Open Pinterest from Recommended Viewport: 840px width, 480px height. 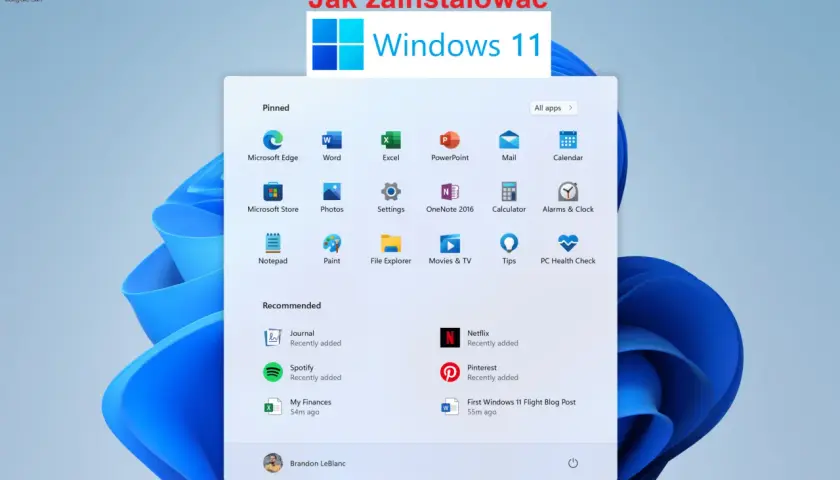click(479, 372)
